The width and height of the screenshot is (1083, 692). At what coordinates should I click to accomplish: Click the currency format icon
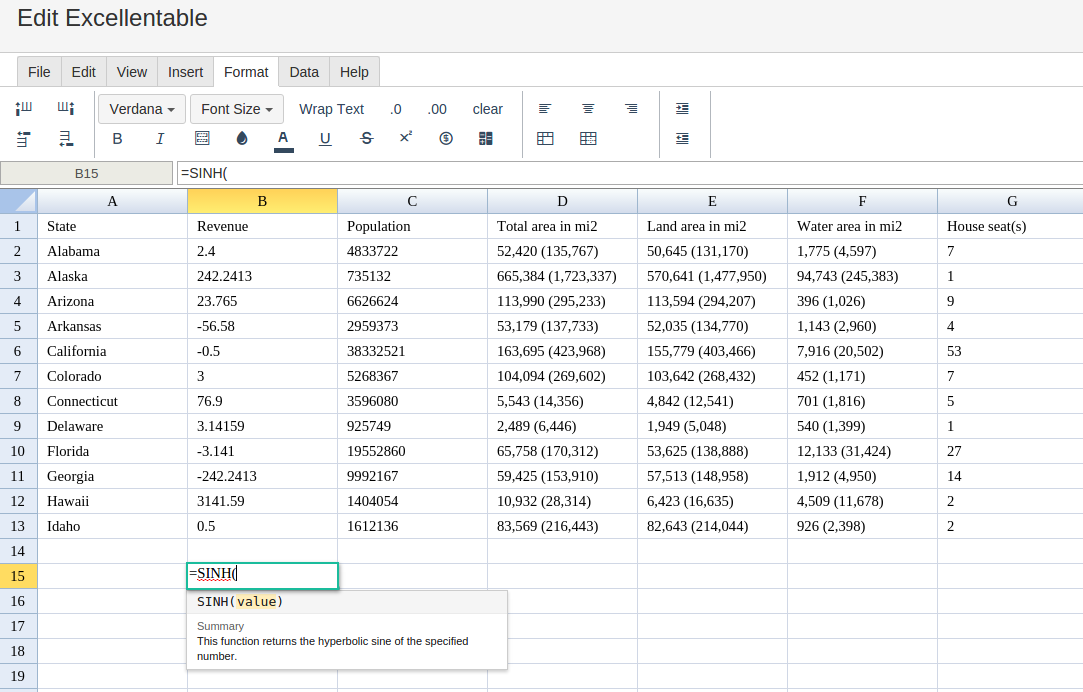pyautogui.click(x=446, y=139)
